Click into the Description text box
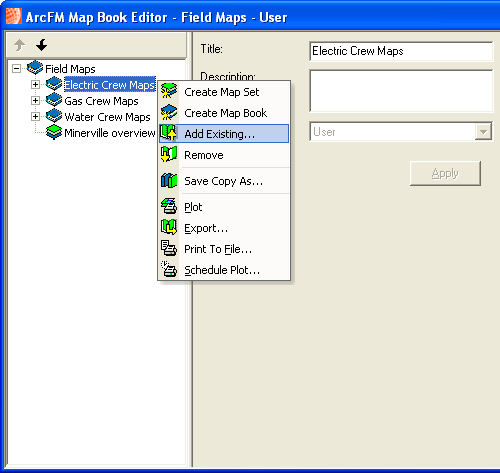Image resolution: width=500 pixels, height=473 pixels. point(401,91)
